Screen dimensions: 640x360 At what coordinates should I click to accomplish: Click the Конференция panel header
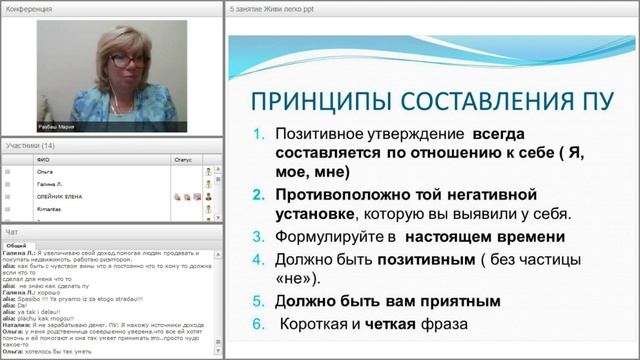click(x=112, y=9)
